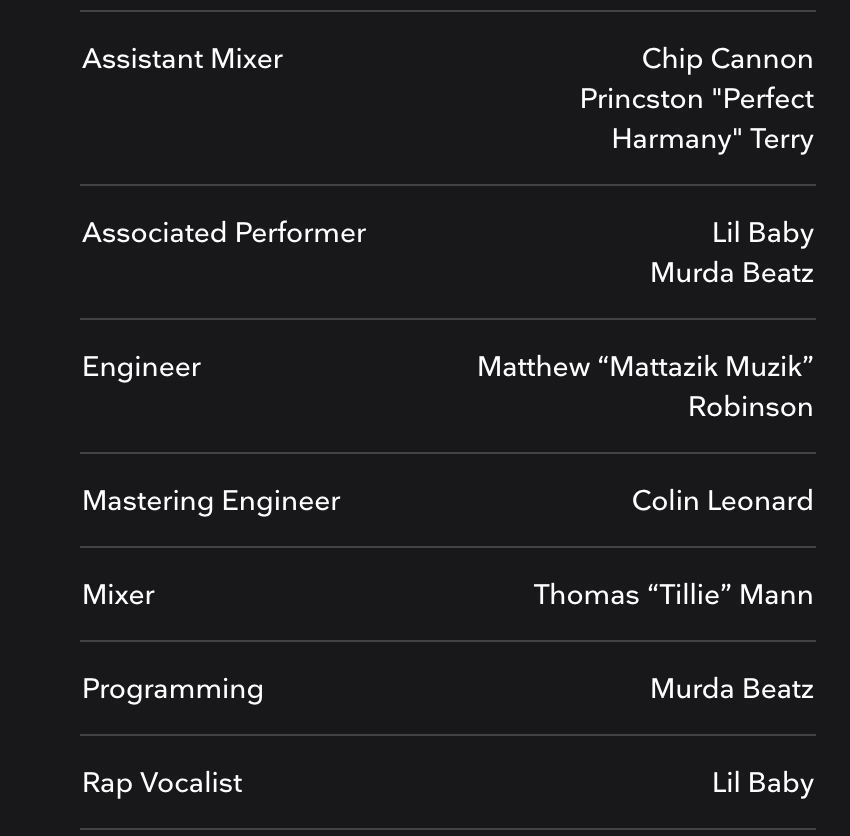This screenshot has height=836, width=850.
Task: Select the Programming role label
Action: coord(173,690)
